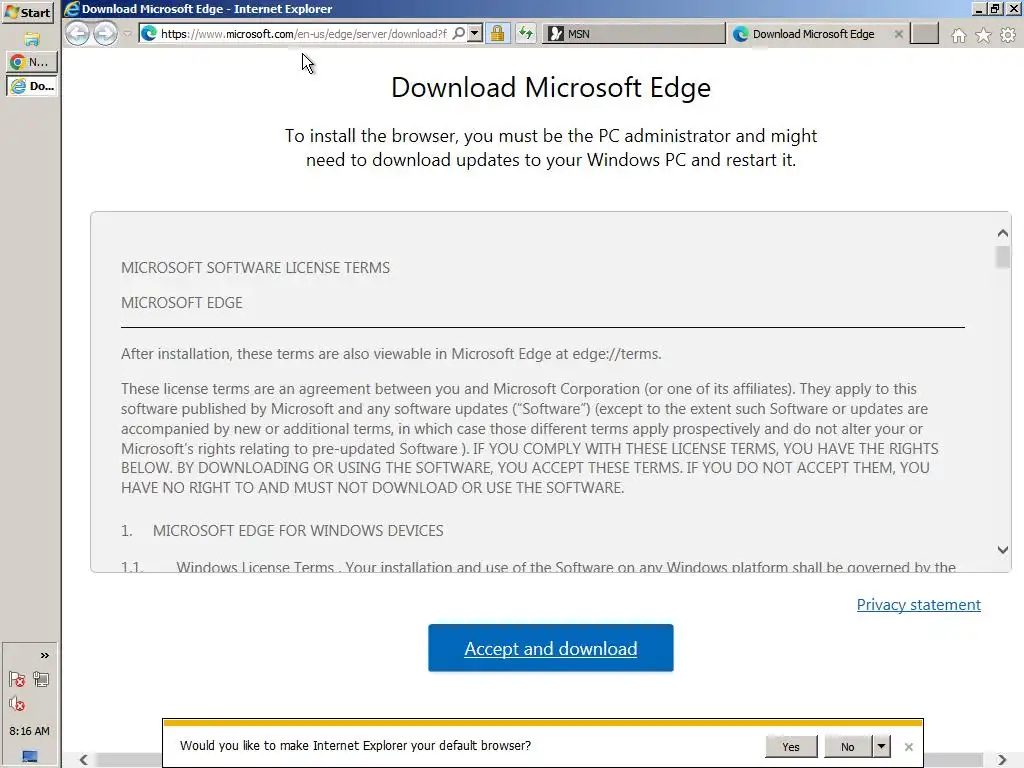Open Favorites star icon
The image size is (1024, 768).
point(983,35)
